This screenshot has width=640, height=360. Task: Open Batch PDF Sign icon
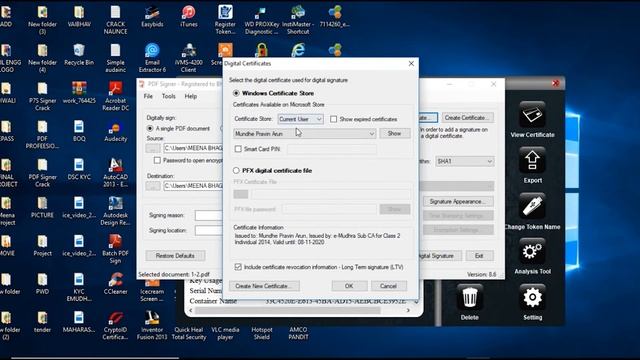(116, 249)
